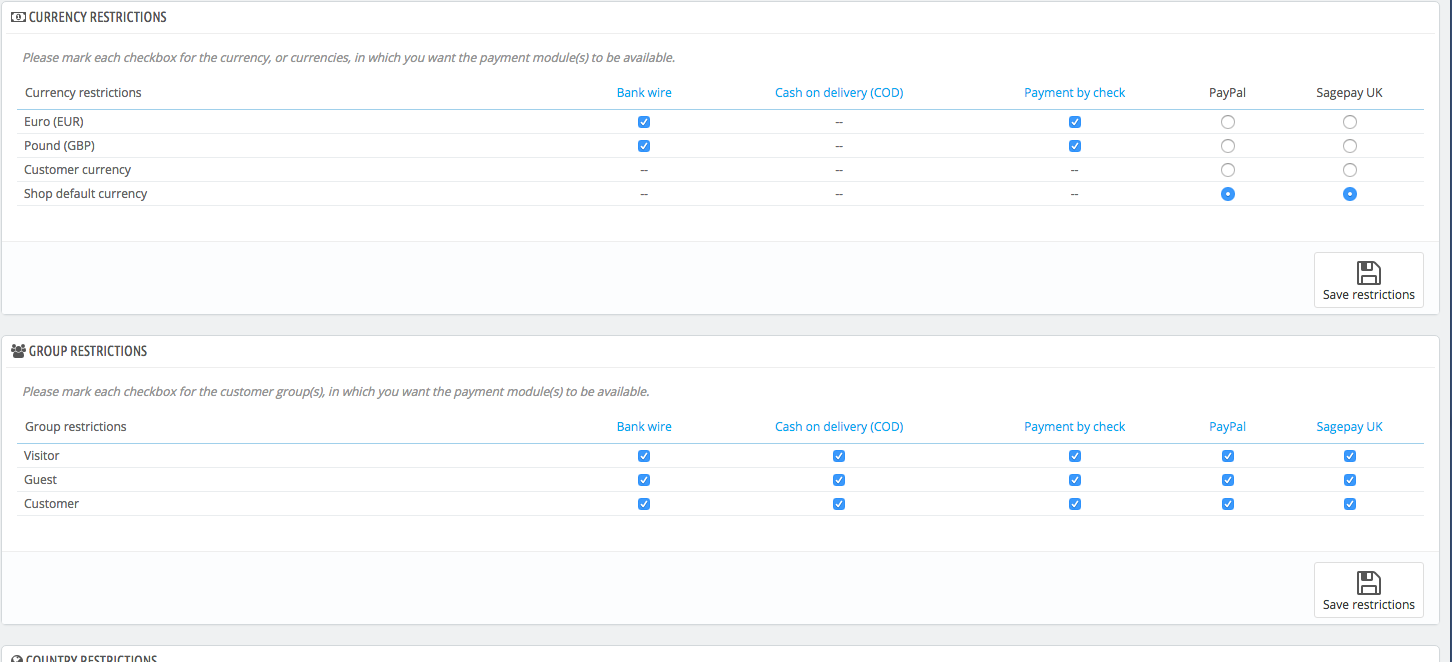Click the Save restrictions icon under Group restrictions
Viewport: 1452px width, 662px height.
point(1368,583)
